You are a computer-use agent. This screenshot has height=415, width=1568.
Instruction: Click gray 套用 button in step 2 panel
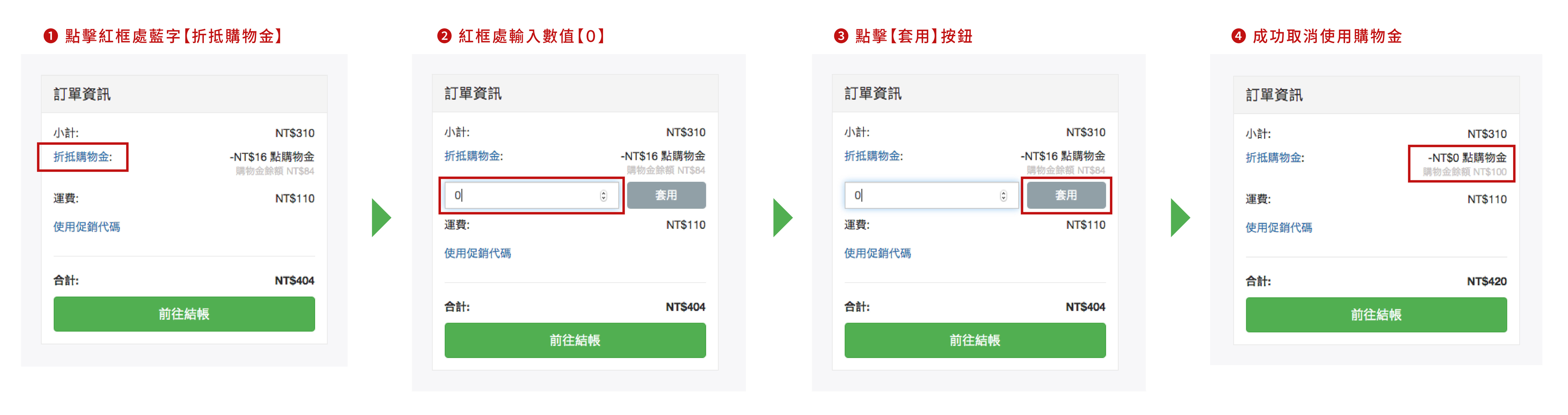tap(666, 196)
